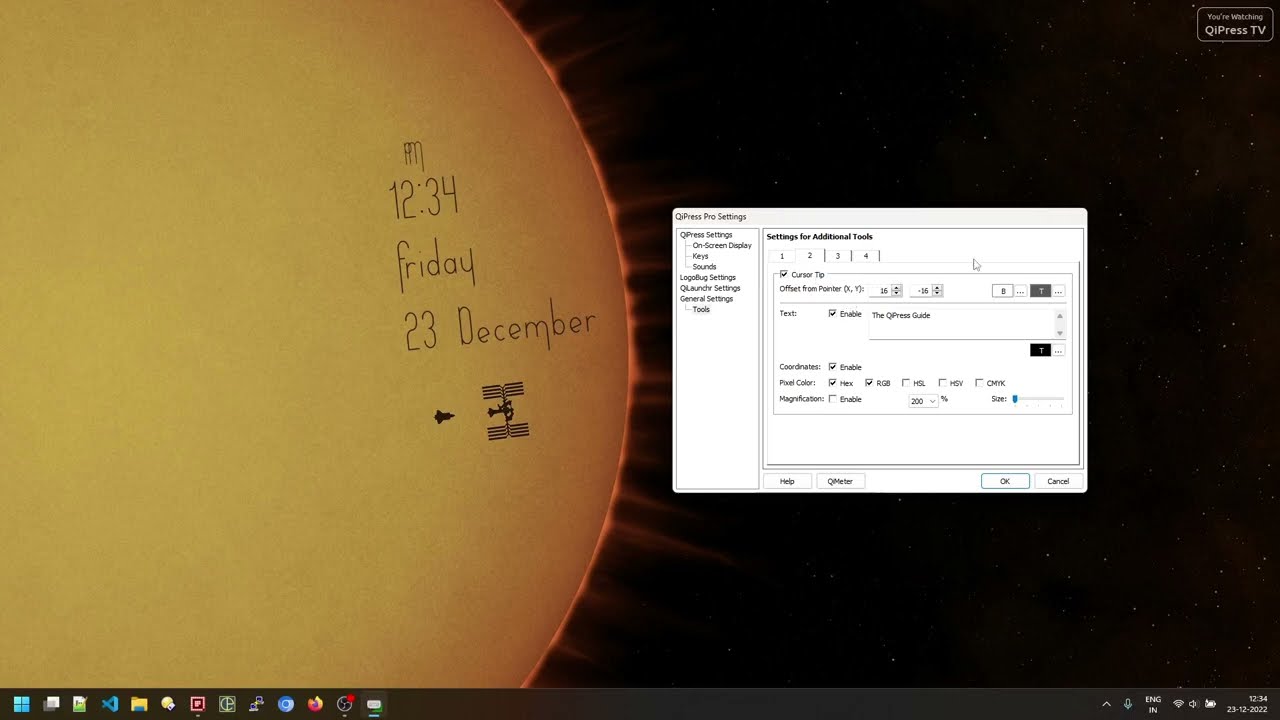Open Task View from the taskbar
Image resolution: width=1280 pixels, height=720 pixels.
[x=52, y=704]
